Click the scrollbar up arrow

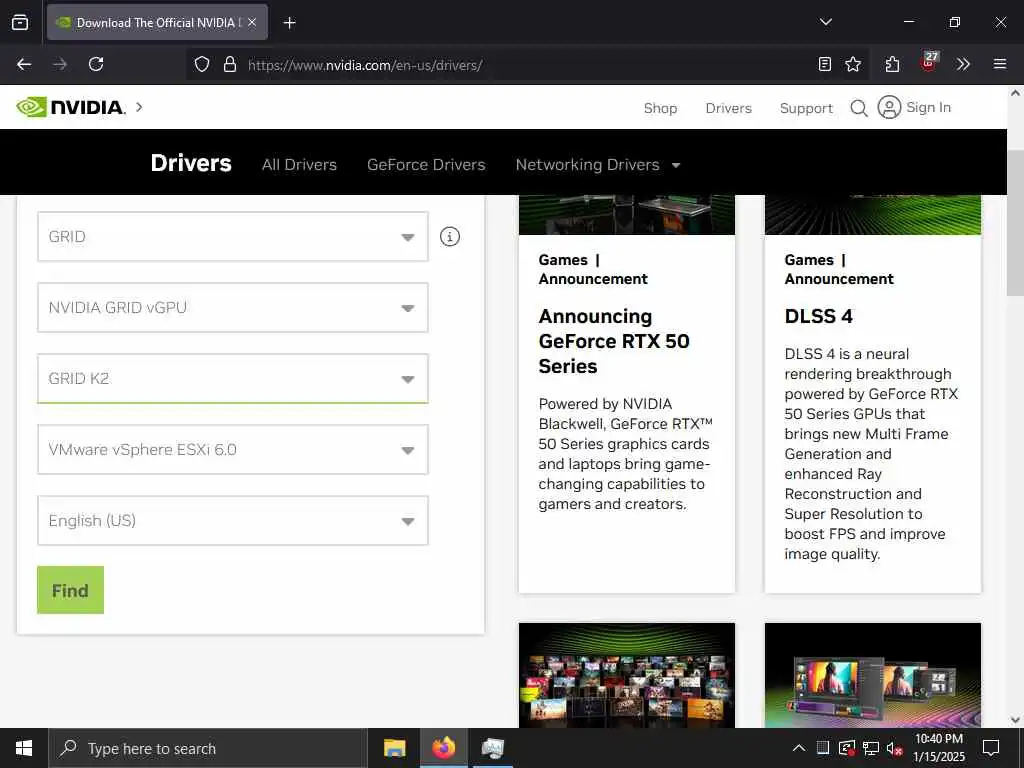[x=1015, y=93]
